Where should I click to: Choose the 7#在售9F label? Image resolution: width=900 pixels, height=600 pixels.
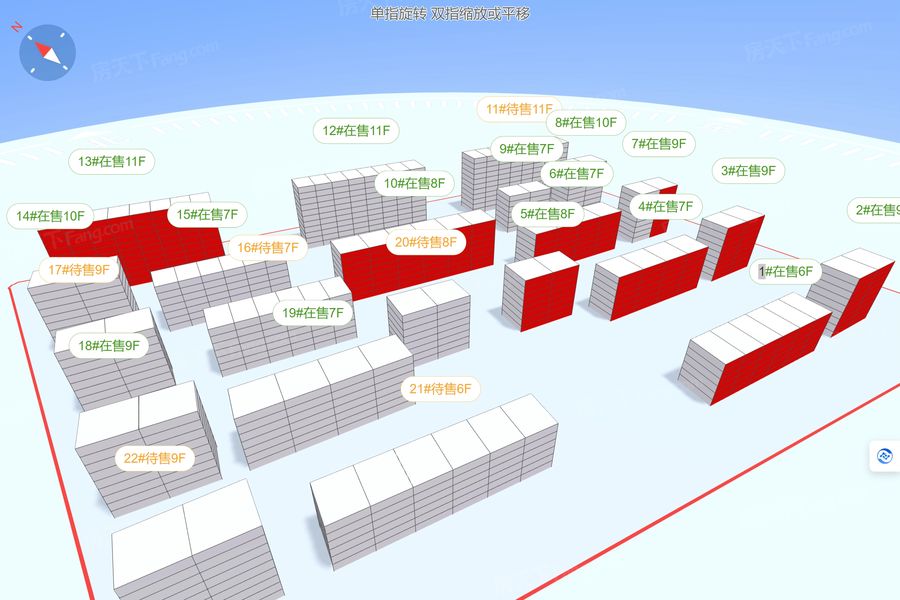click(x=659, y=143)
